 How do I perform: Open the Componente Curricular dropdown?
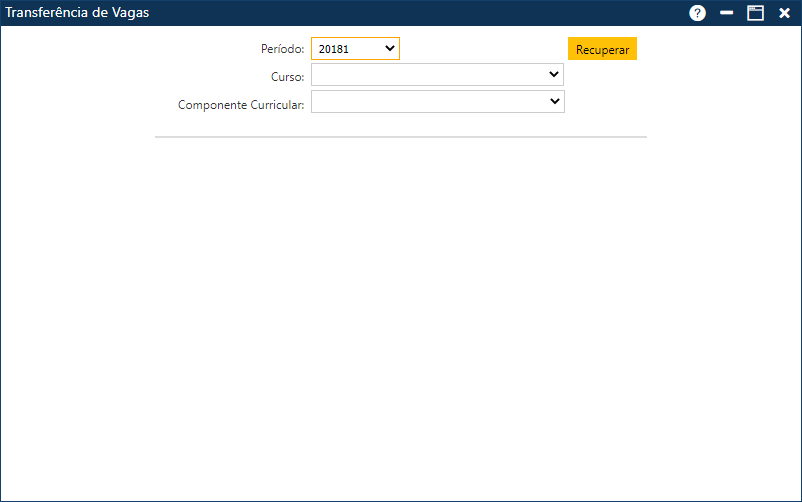pyautogui.click(x=437, y=102)
